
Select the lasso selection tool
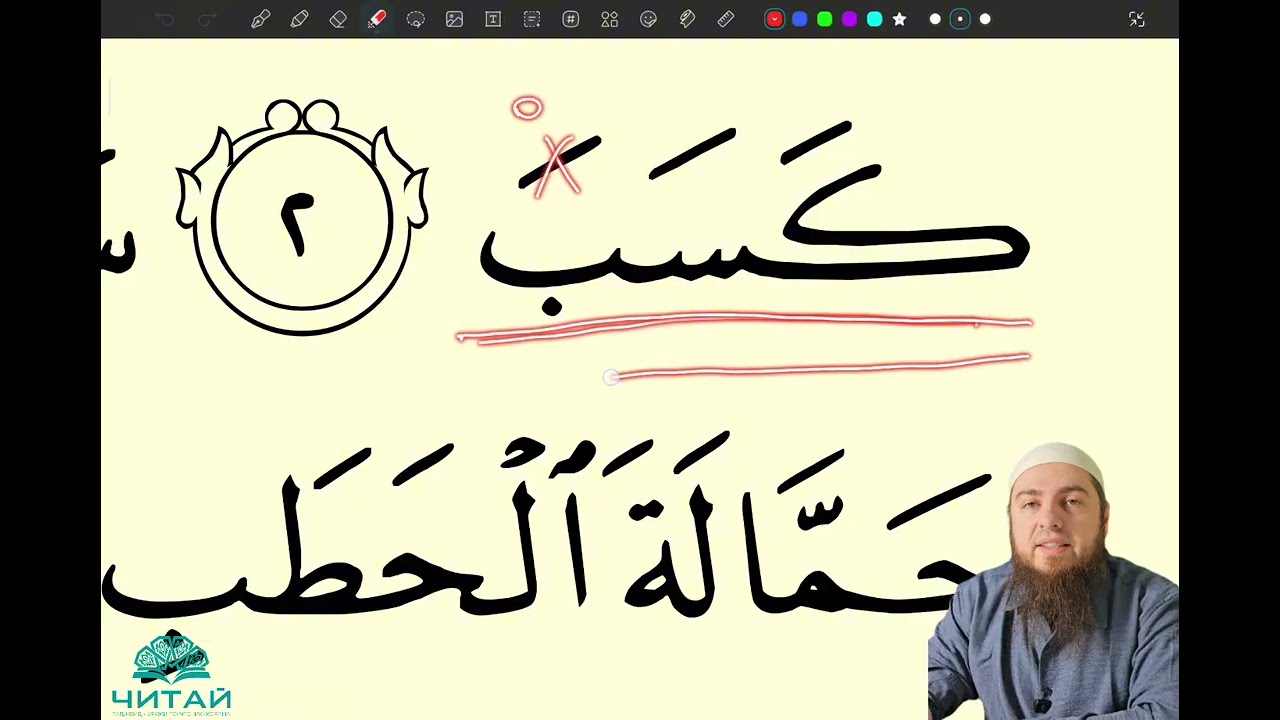(x=415, y=19)
